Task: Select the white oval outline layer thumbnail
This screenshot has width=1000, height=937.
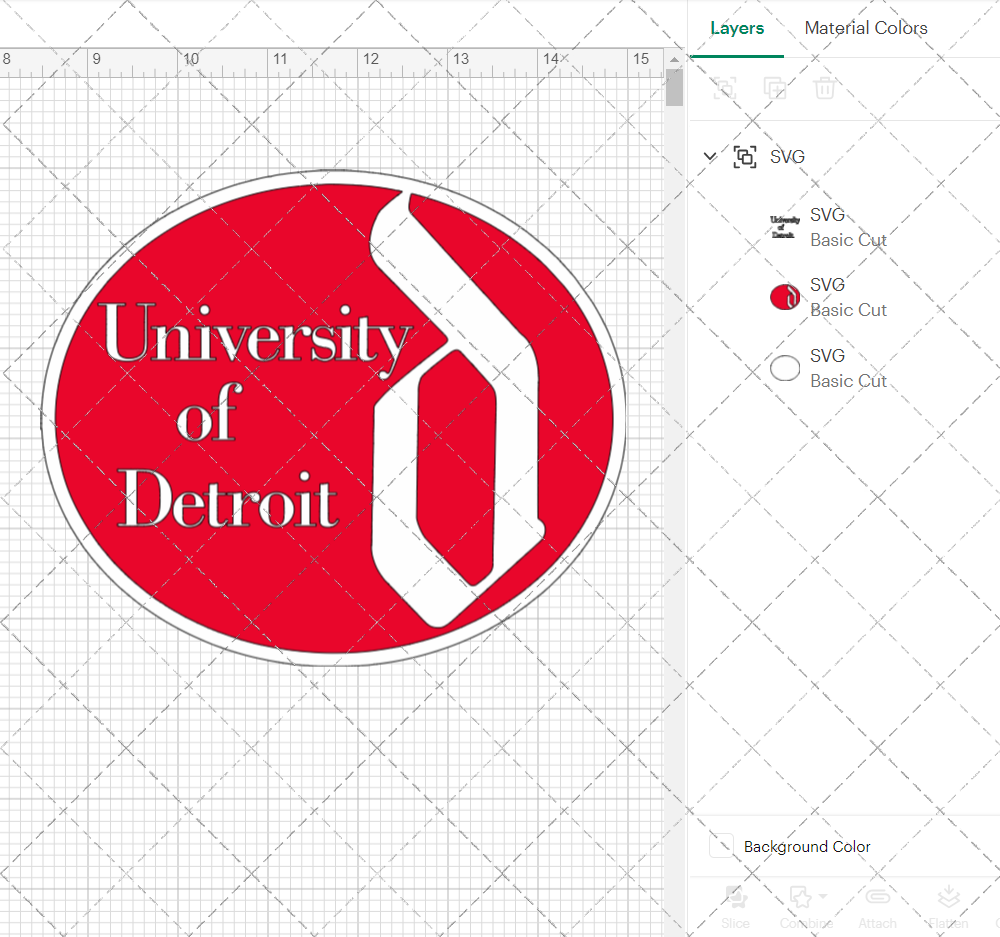Action: (784, 368)
